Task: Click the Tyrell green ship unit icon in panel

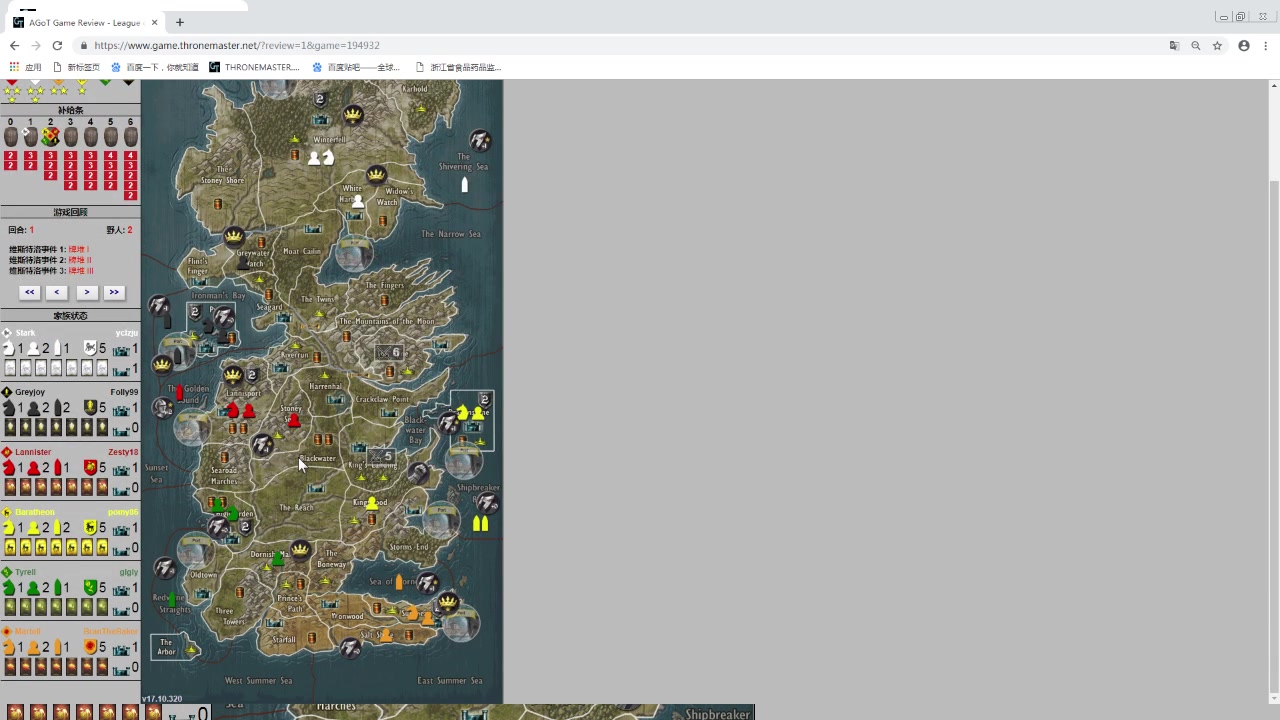Action: pos(57,588)
